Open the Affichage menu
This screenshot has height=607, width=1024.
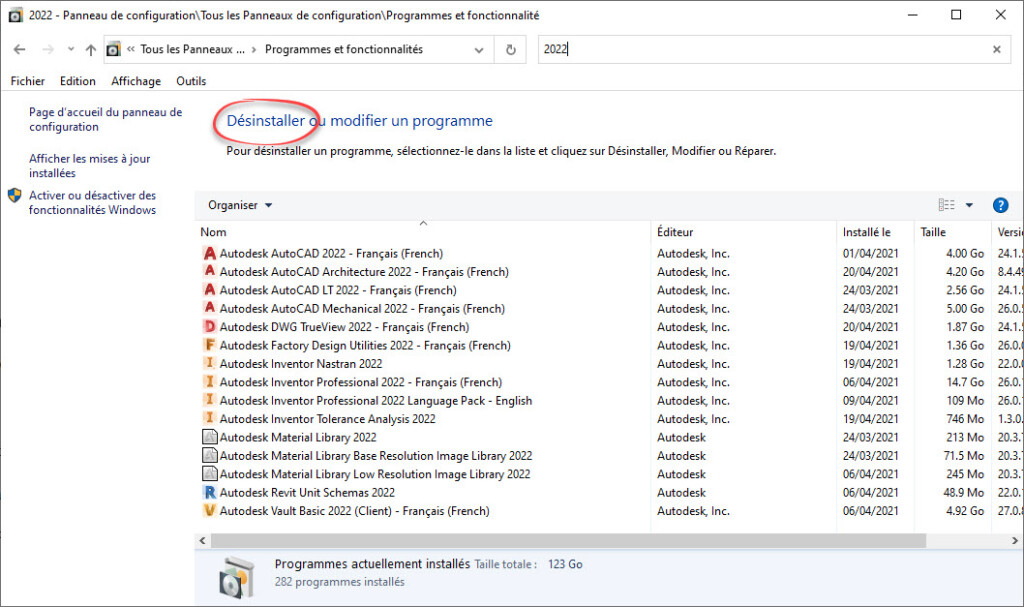135,81
